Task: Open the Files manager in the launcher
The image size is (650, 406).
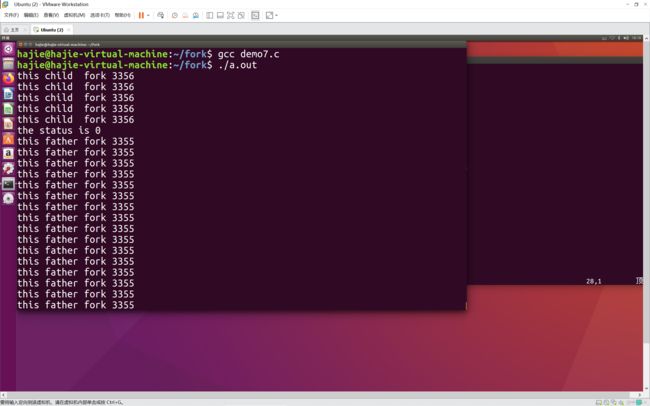Action: point(8,64)
